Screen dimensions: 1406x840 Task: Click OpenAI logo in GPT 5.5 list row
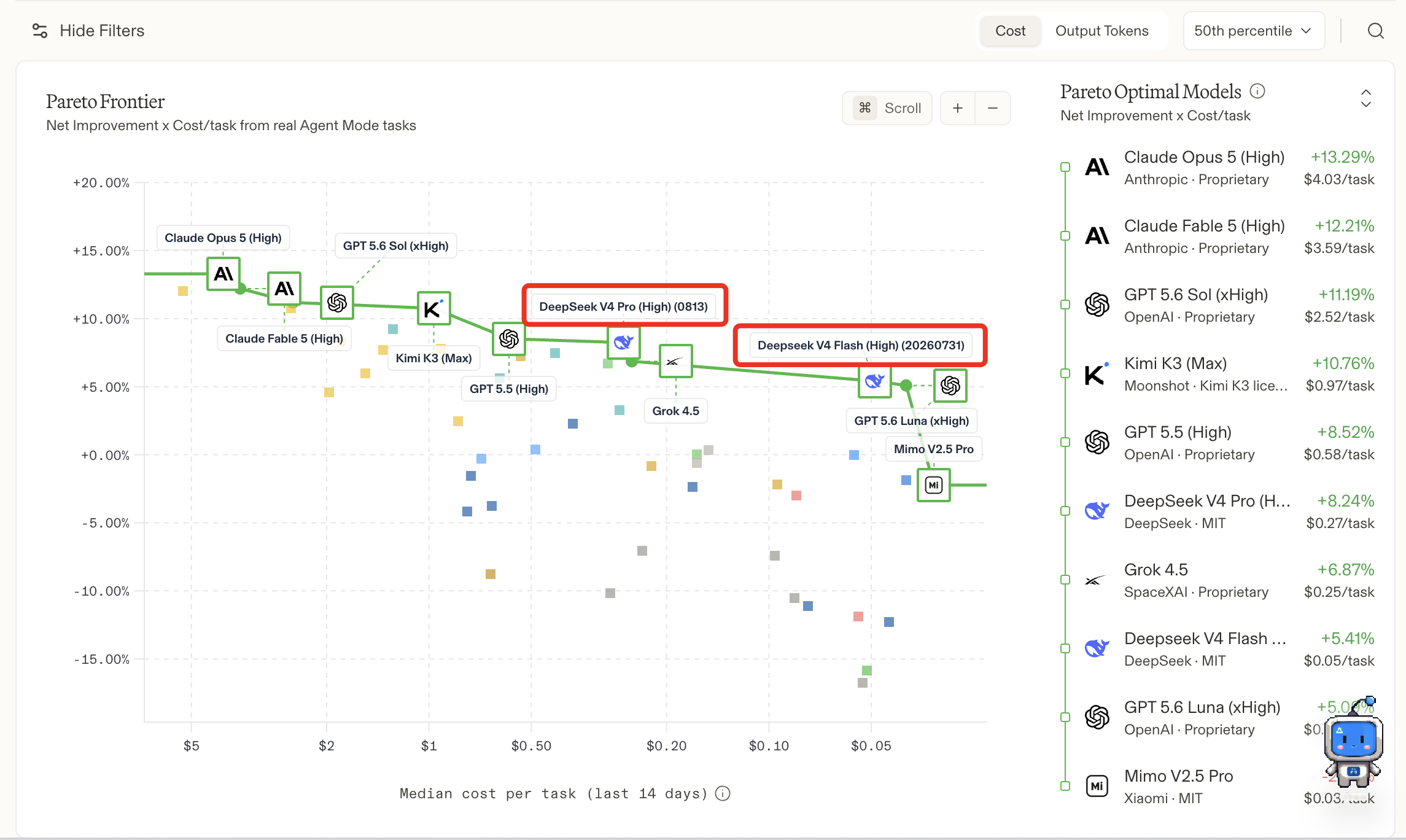tap(1097, 442)
